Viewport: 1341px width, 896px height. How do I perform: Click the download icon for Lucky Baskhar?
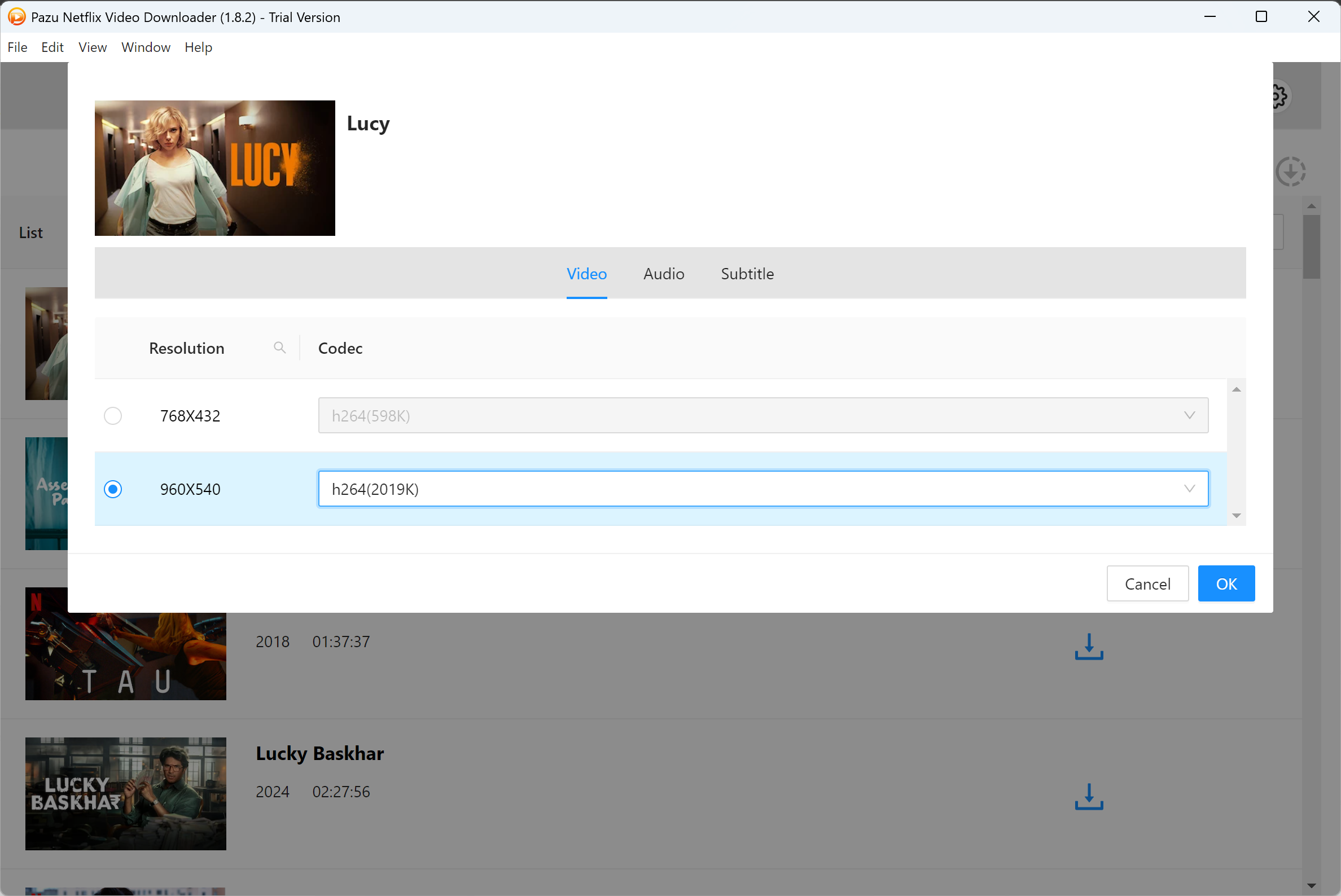click(1089, 797)
